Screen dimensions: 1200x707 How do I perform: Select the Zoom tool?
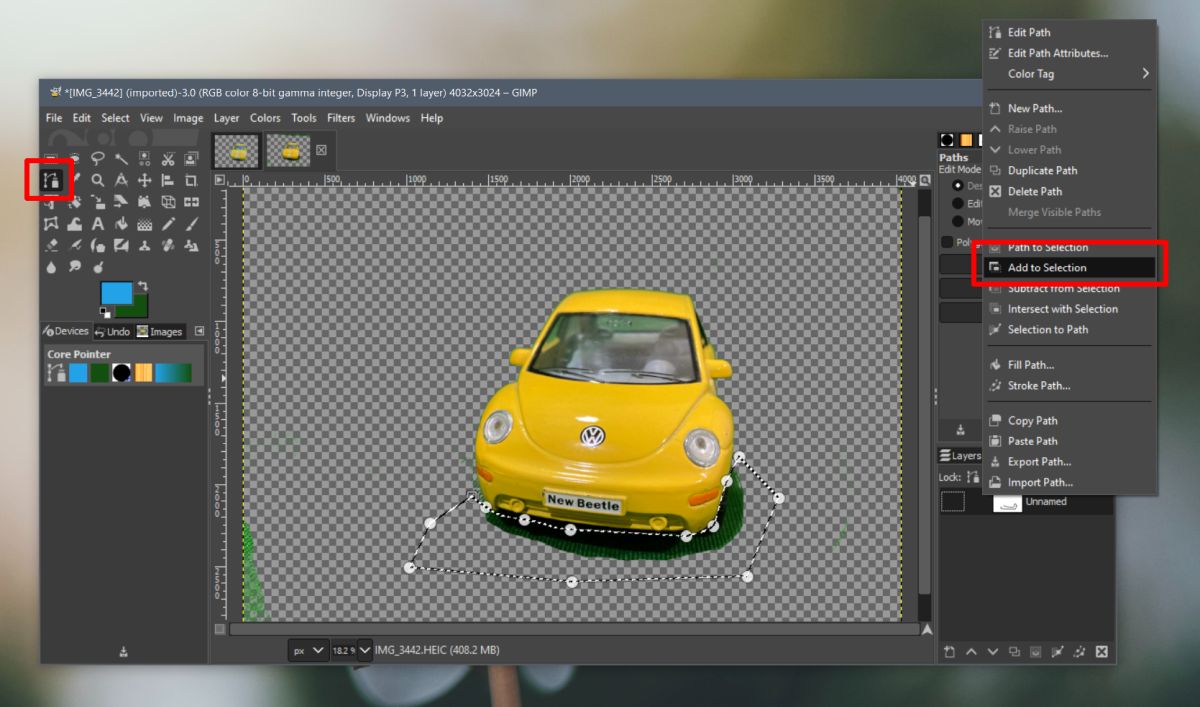coord(97,180)
